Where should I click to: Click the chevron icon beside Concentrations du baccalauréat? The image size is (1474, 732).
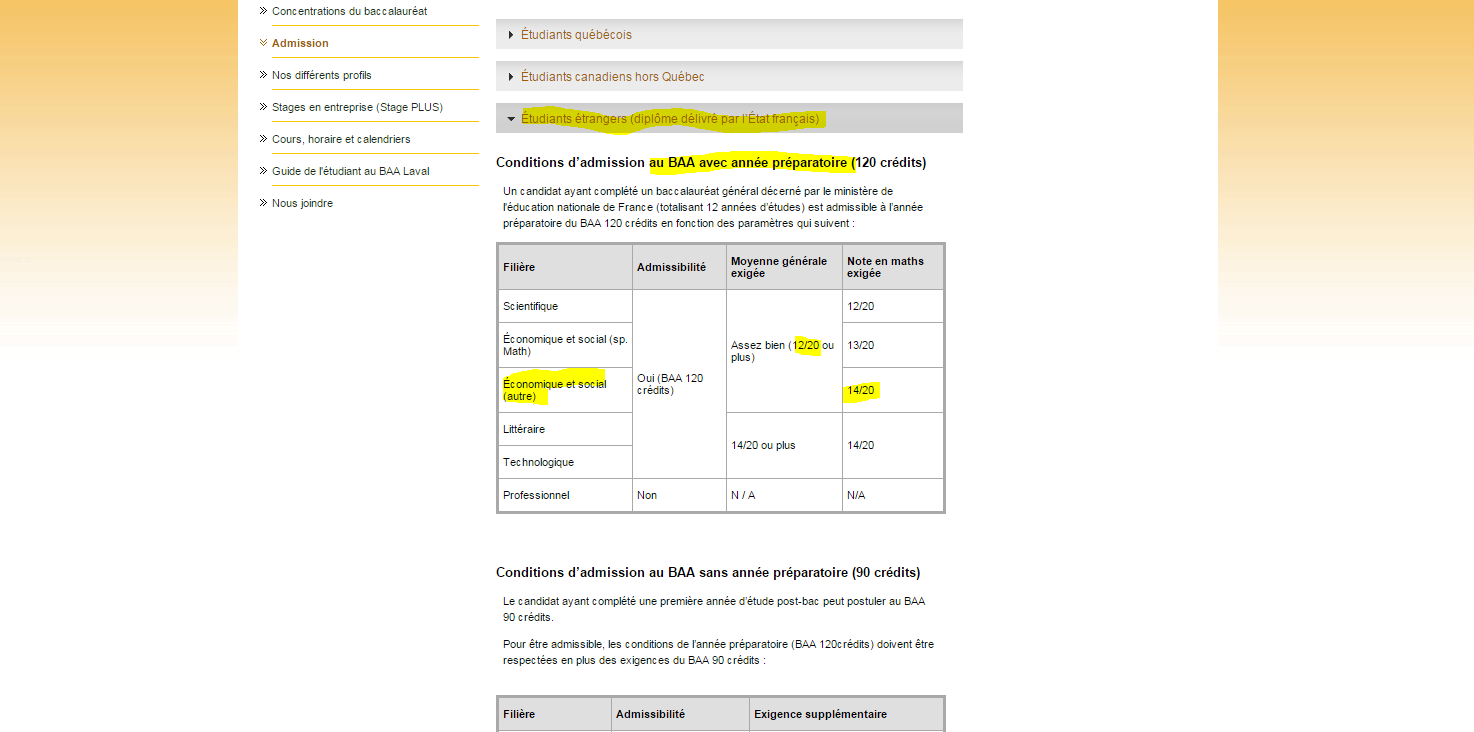click(262, 11)
